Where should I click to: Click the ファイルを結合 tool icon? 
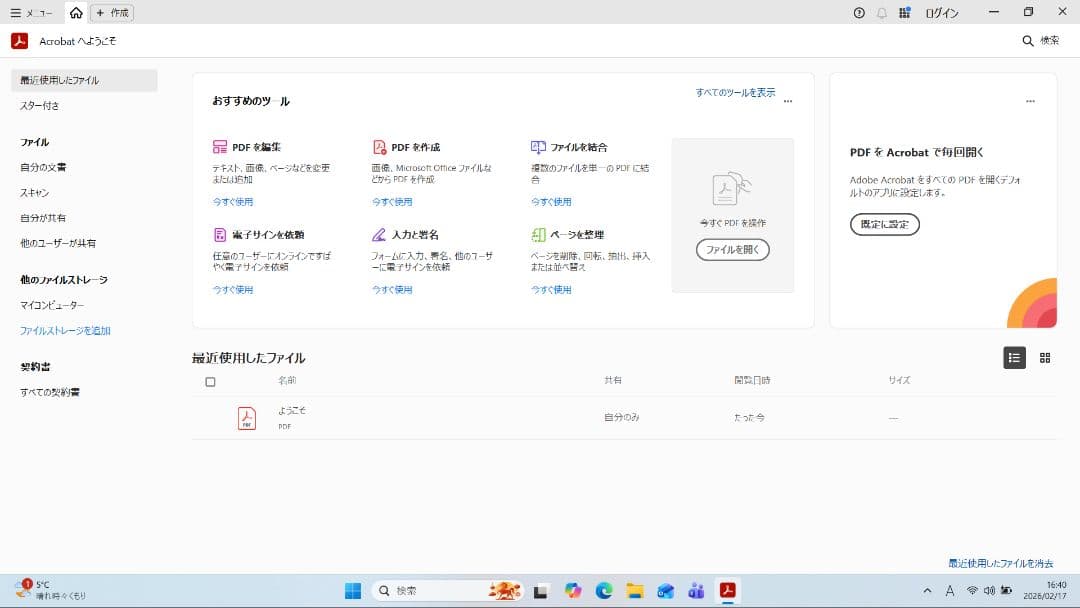[538, 147]
